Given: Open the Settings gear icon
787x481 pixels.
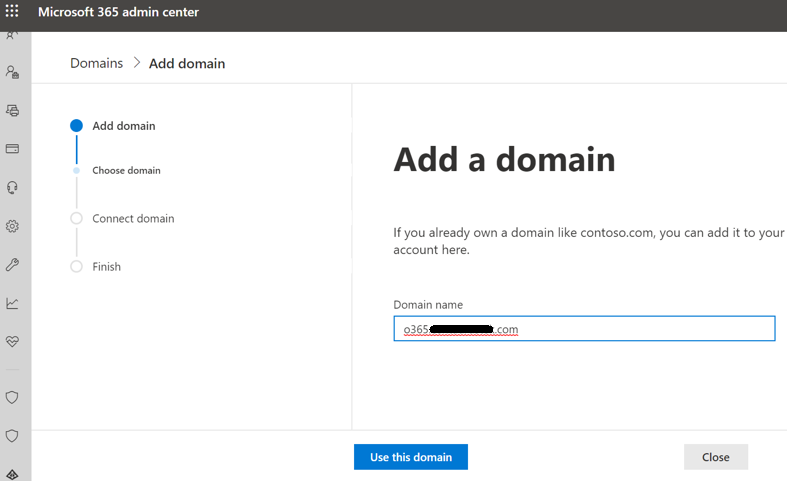Looking at the screenshot, I should [13, 226].
